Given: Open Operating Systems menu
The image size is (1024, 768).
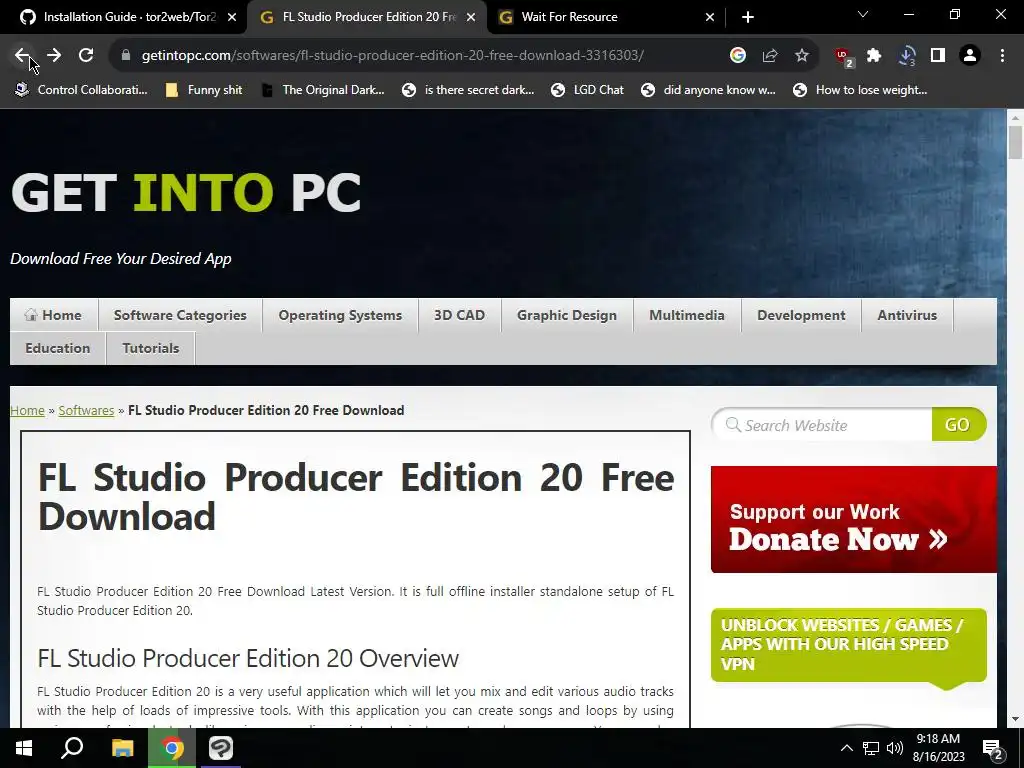Looking at the screenshot, I should point(340,315).
